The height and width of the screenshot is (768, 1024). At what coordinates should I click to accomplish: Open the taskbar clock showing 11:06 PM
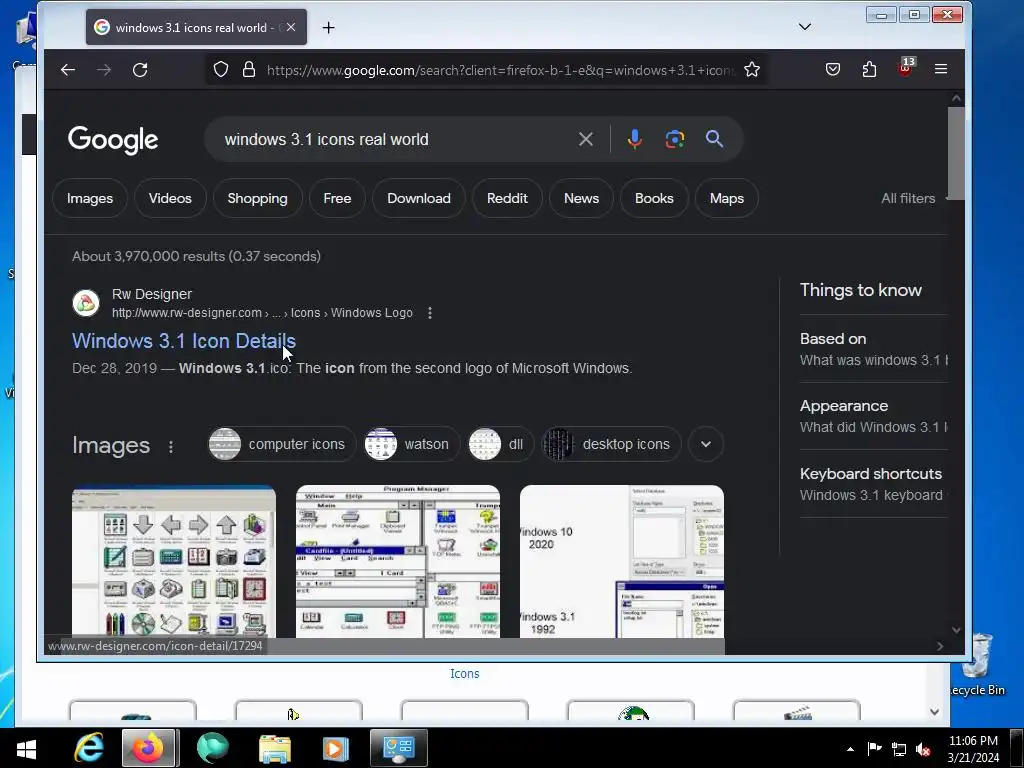tap(973, 749)
